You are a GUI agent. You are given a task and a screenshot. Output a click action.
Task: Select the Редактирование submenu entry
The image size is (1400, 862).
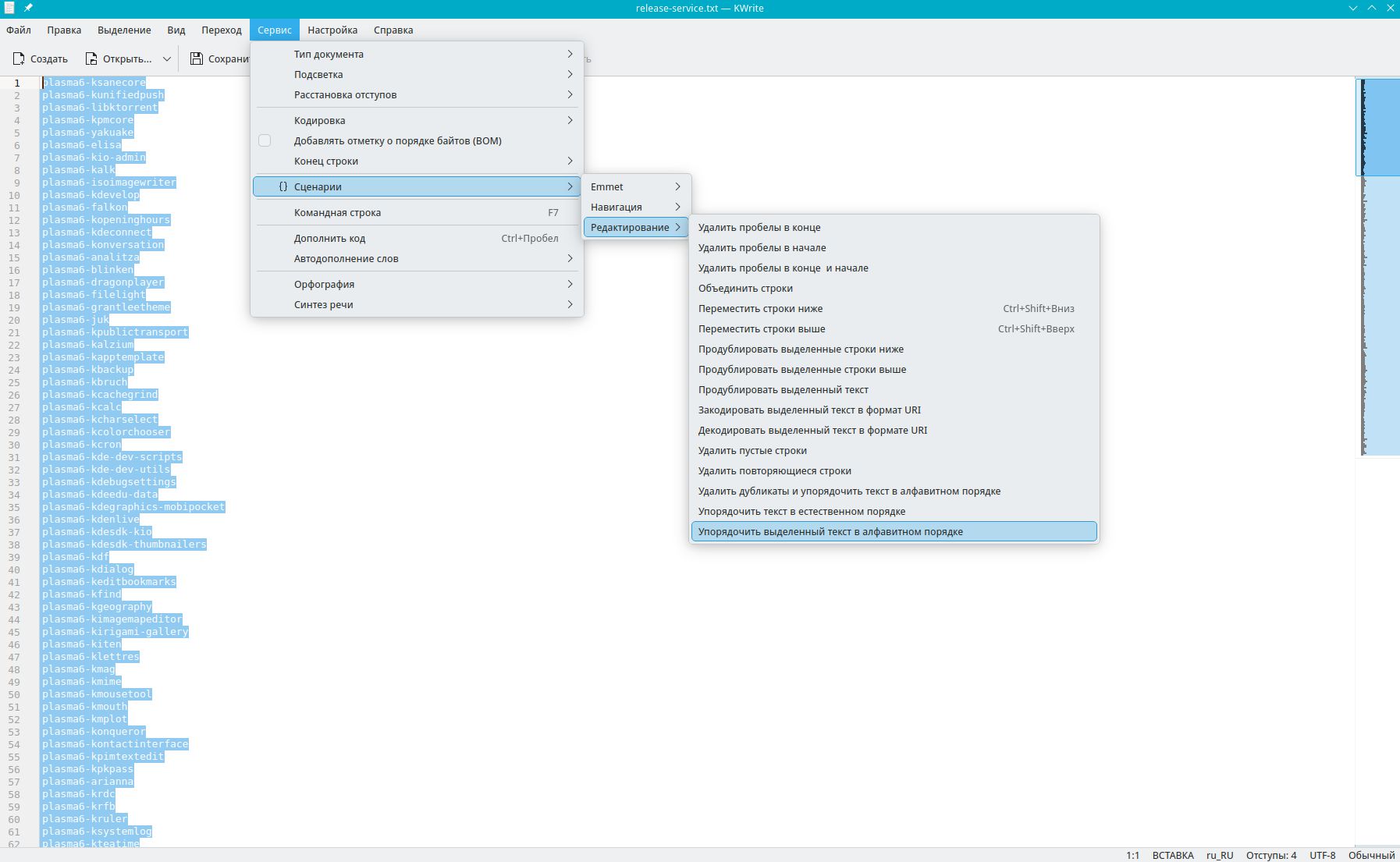point(635,228)
